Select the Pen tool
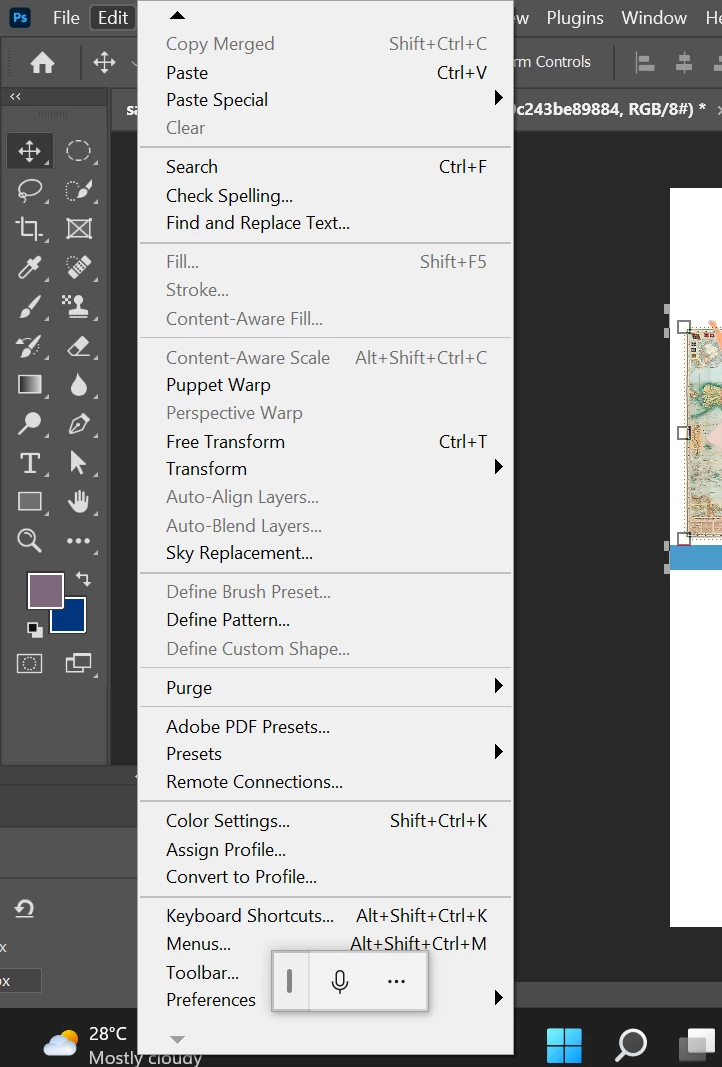The height and width of the screenshot is (1067, 722). pos(78,424)
